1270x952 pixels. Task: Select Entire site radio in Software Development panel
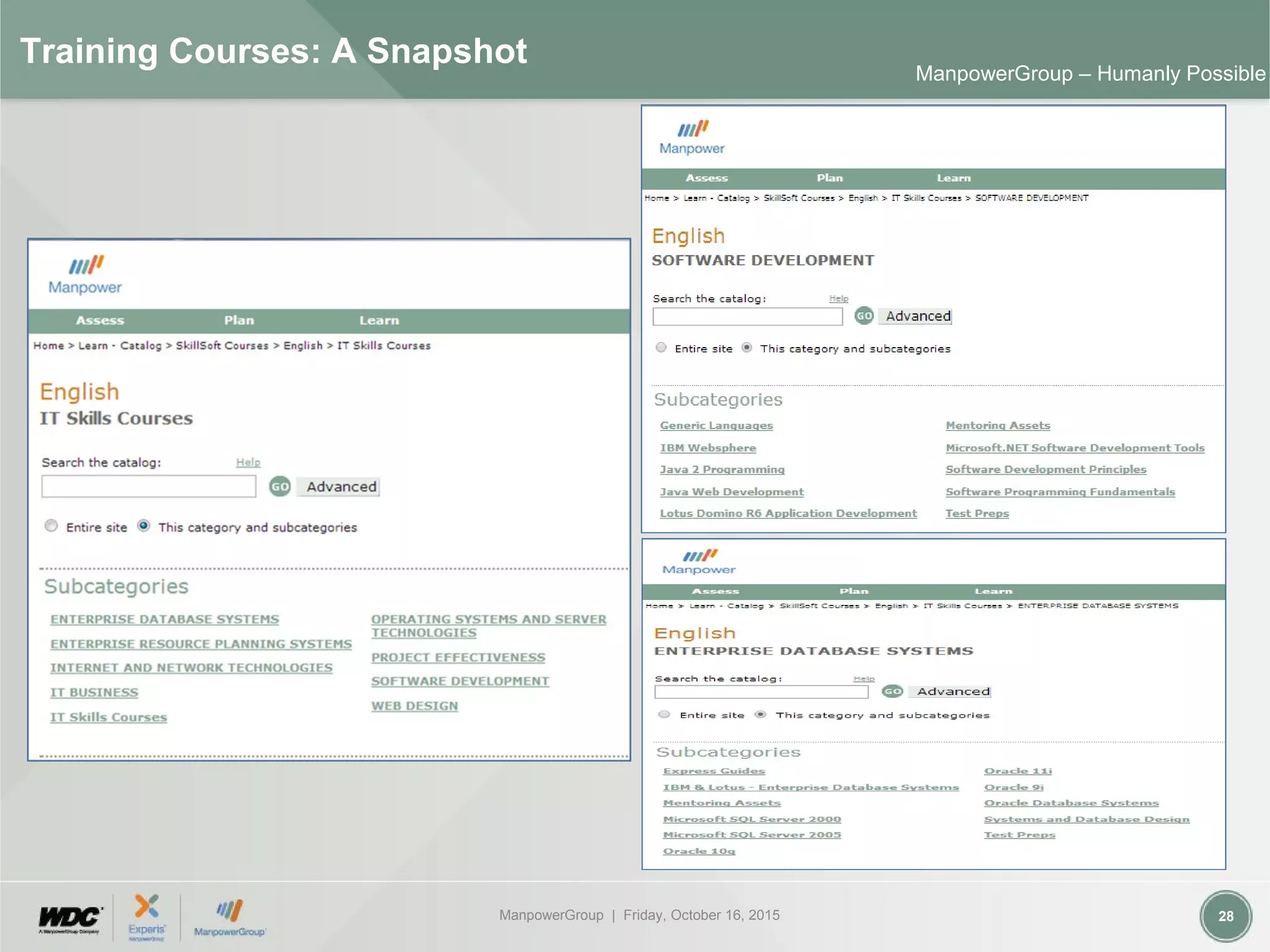(x=661, y=347)
